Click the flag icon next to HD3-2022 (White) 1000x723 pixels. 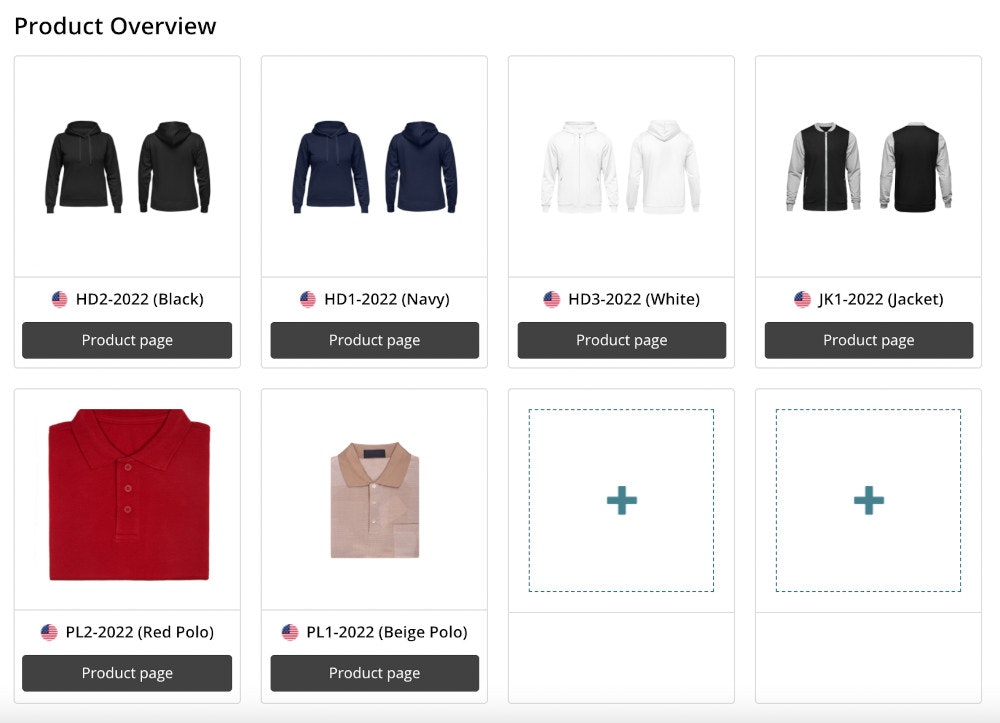(552, 298)
